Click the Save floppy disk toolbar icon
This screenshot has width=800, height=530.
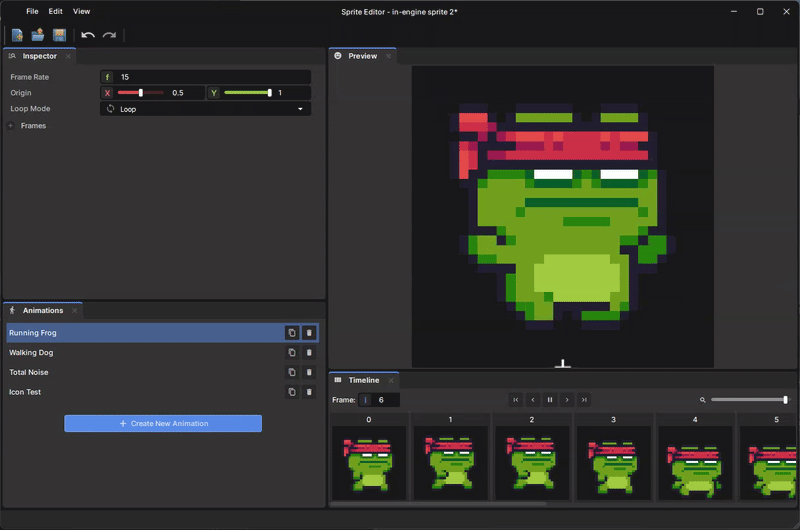click(59, 35)
